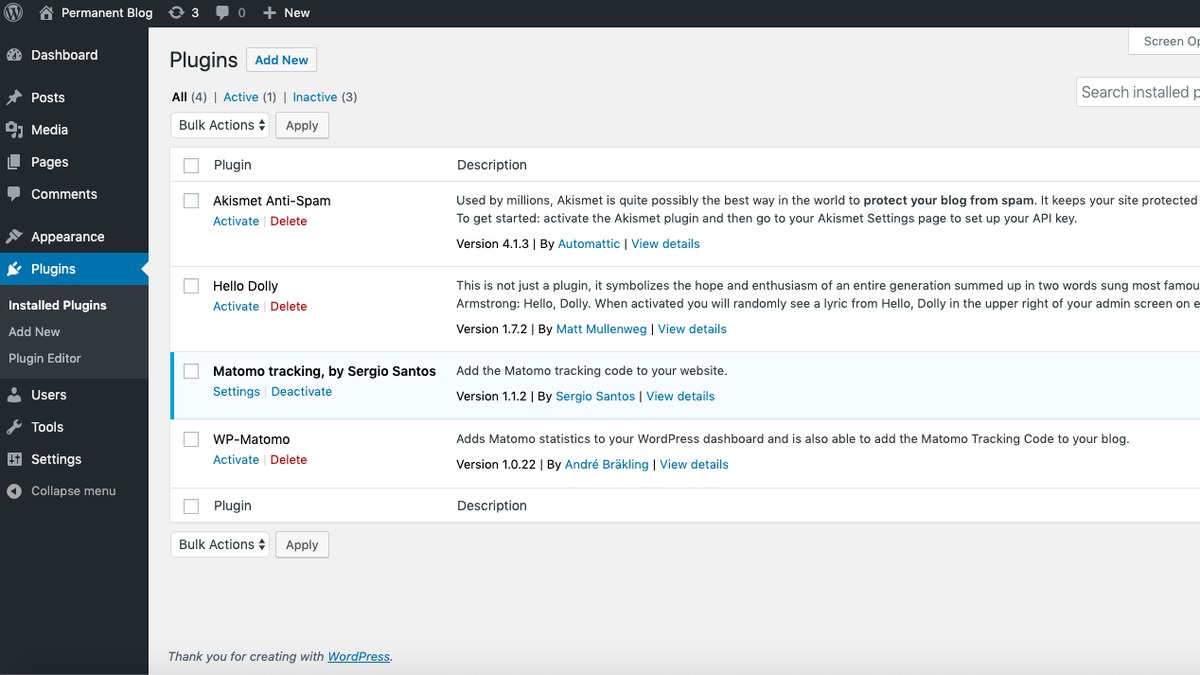Click the Plugins plug icon
Screen dimensions: 1200x675
pyautogui.click(x=14, y=269)
